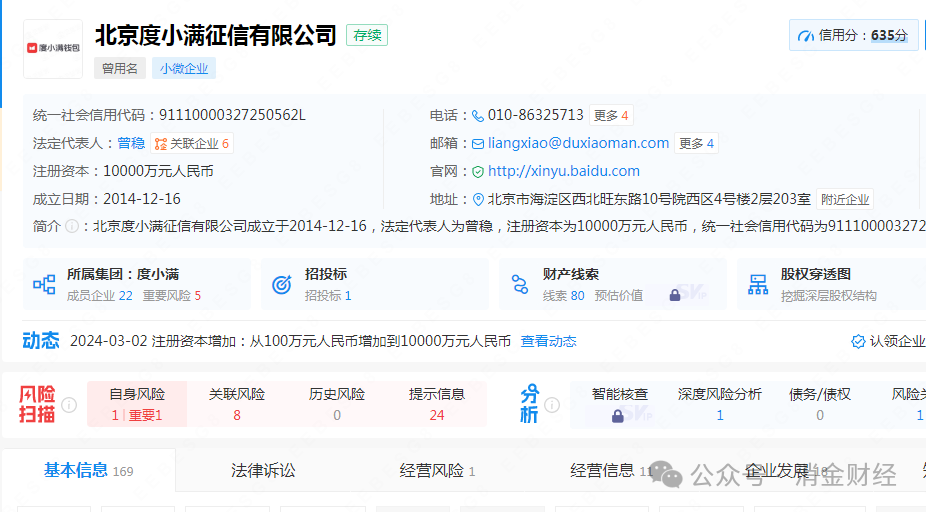
Task: Click the 所属集团 hierarchy icon
Action: tap(44, 284)
